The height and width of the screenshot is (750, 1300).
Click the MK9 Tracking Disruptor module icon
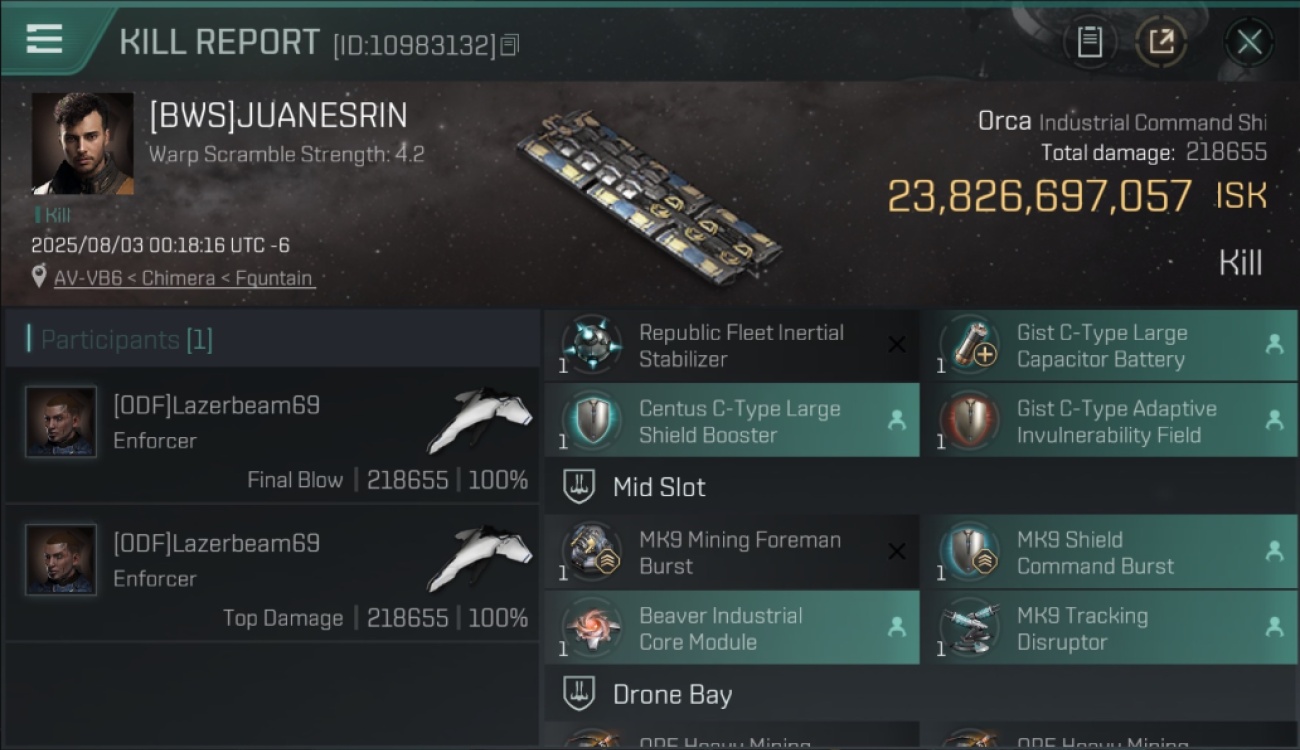click(x=969, y=628)
